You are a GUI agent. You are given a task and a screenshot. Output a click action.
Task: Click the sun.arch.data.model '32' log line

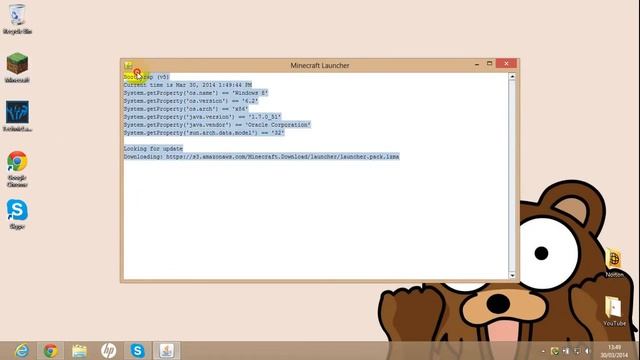tap(204, 133)
